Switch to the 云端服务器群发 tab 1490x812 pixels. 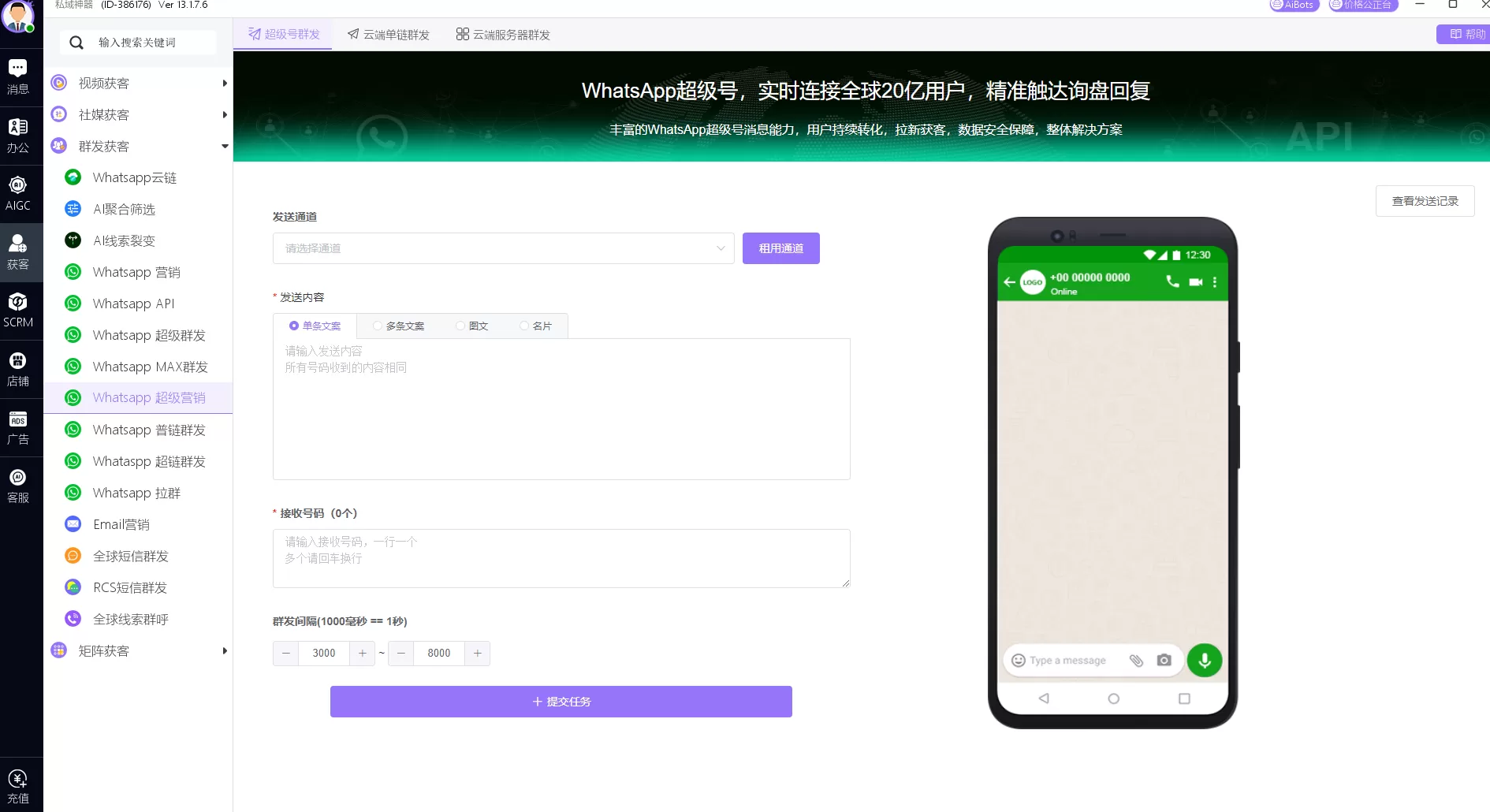pyautogui.click(x=503, y=35)
